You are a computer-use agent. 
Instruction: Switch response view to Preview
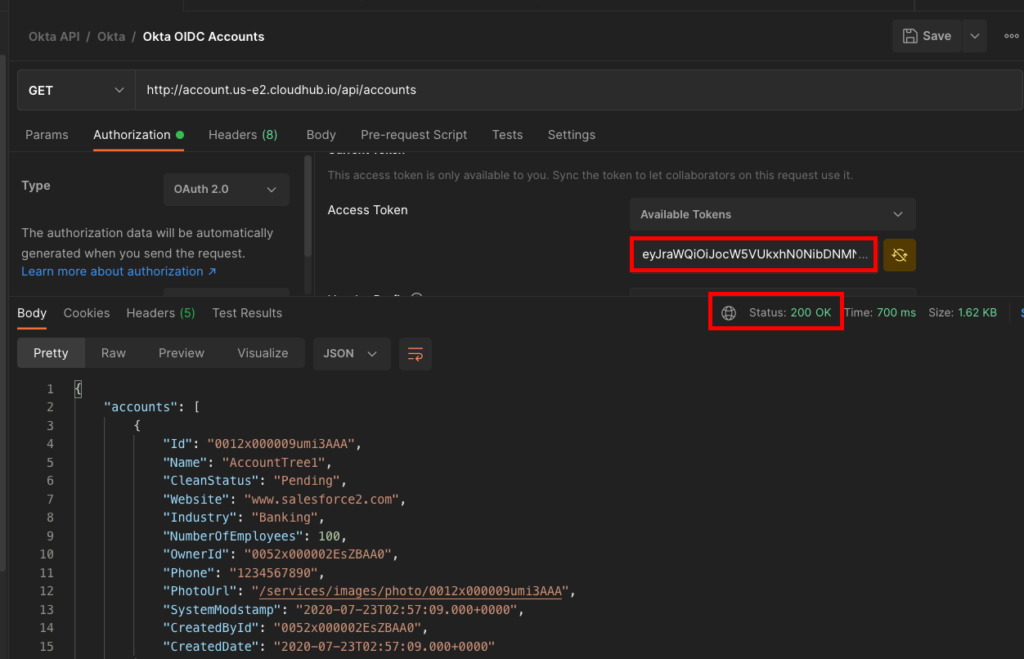pyautogui.click(x=181, y=353)
